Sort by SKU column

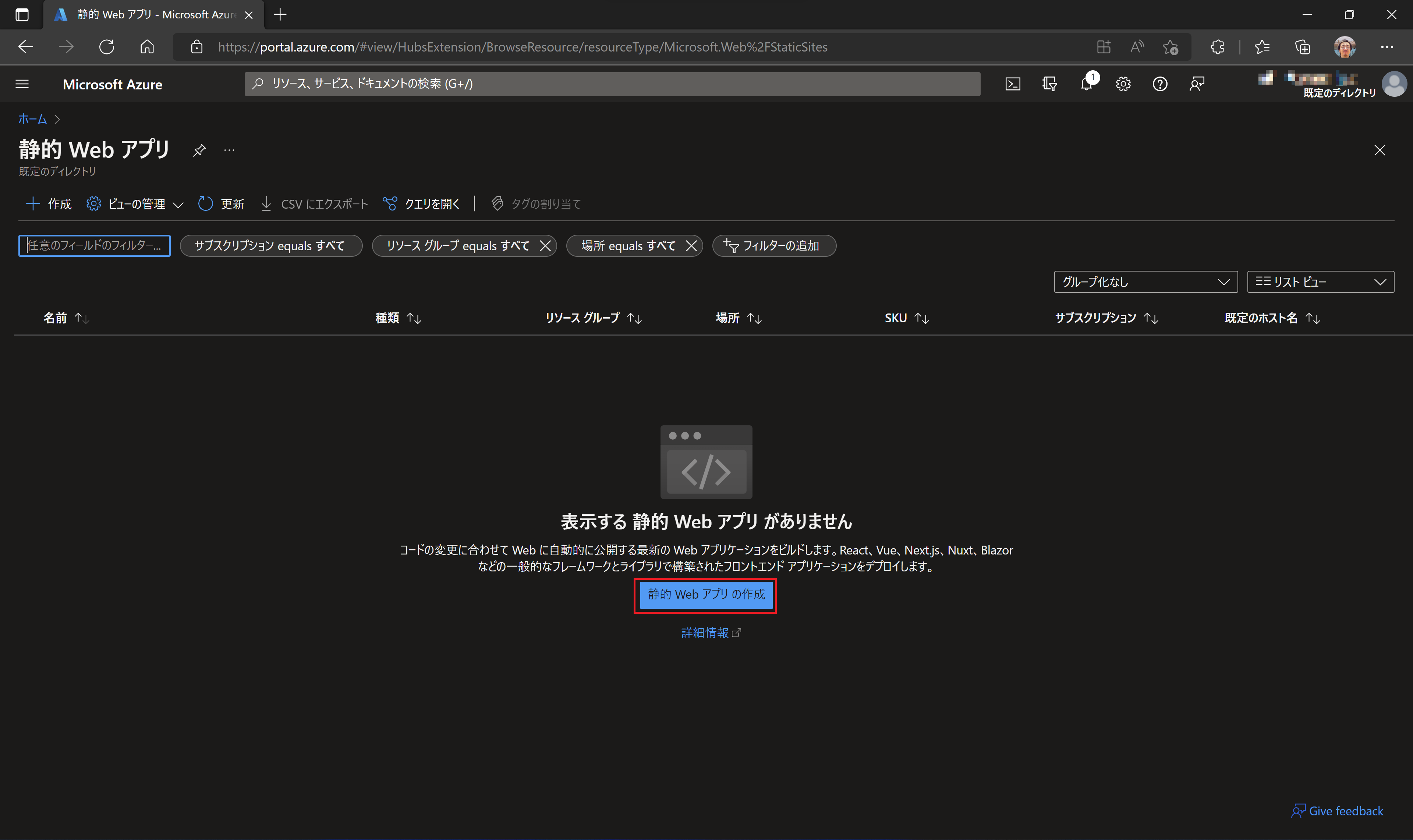pos(907,318)
